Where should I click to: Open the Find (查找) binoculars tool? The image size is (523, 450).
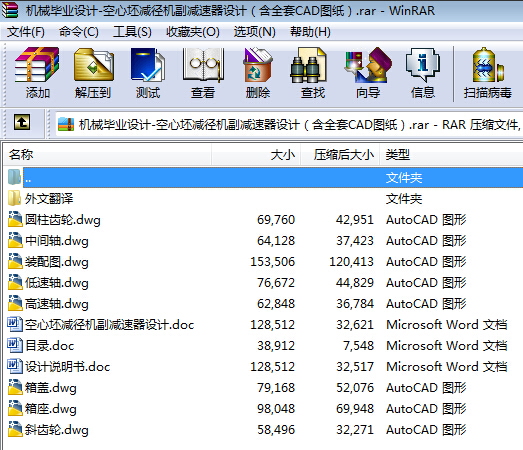click(x=309, y=65)
